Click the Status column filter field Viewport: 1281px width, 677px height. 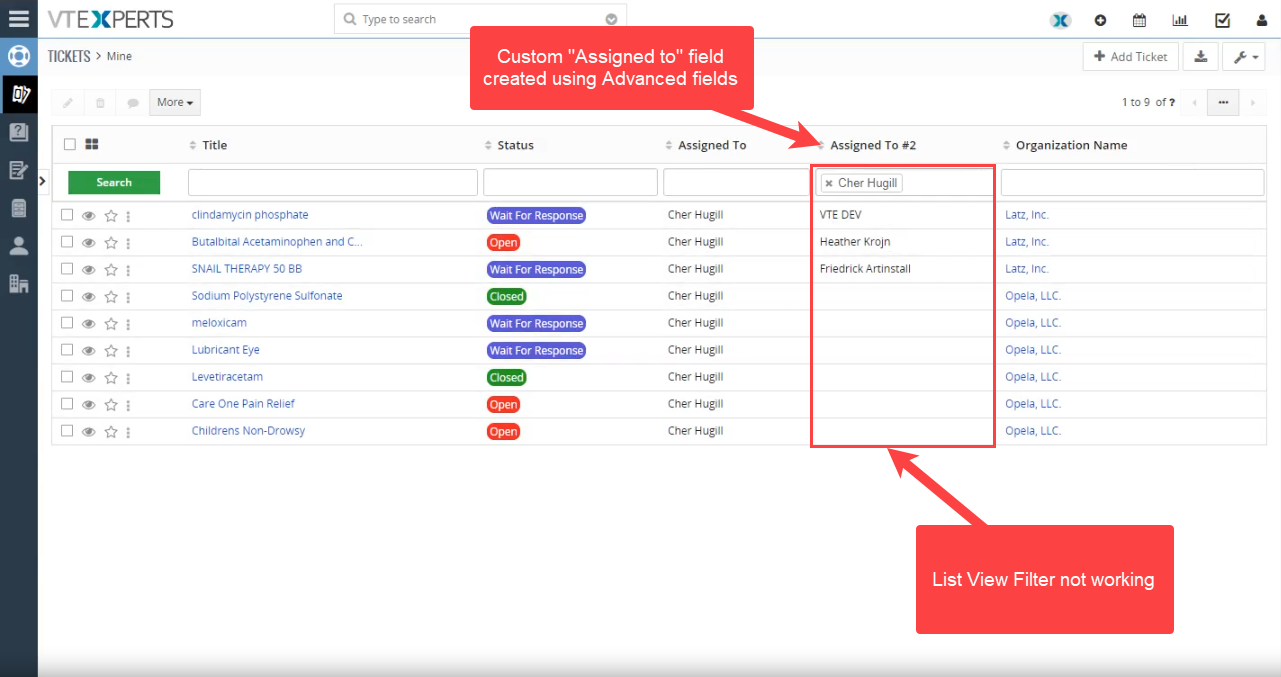[x=570, y=182]
